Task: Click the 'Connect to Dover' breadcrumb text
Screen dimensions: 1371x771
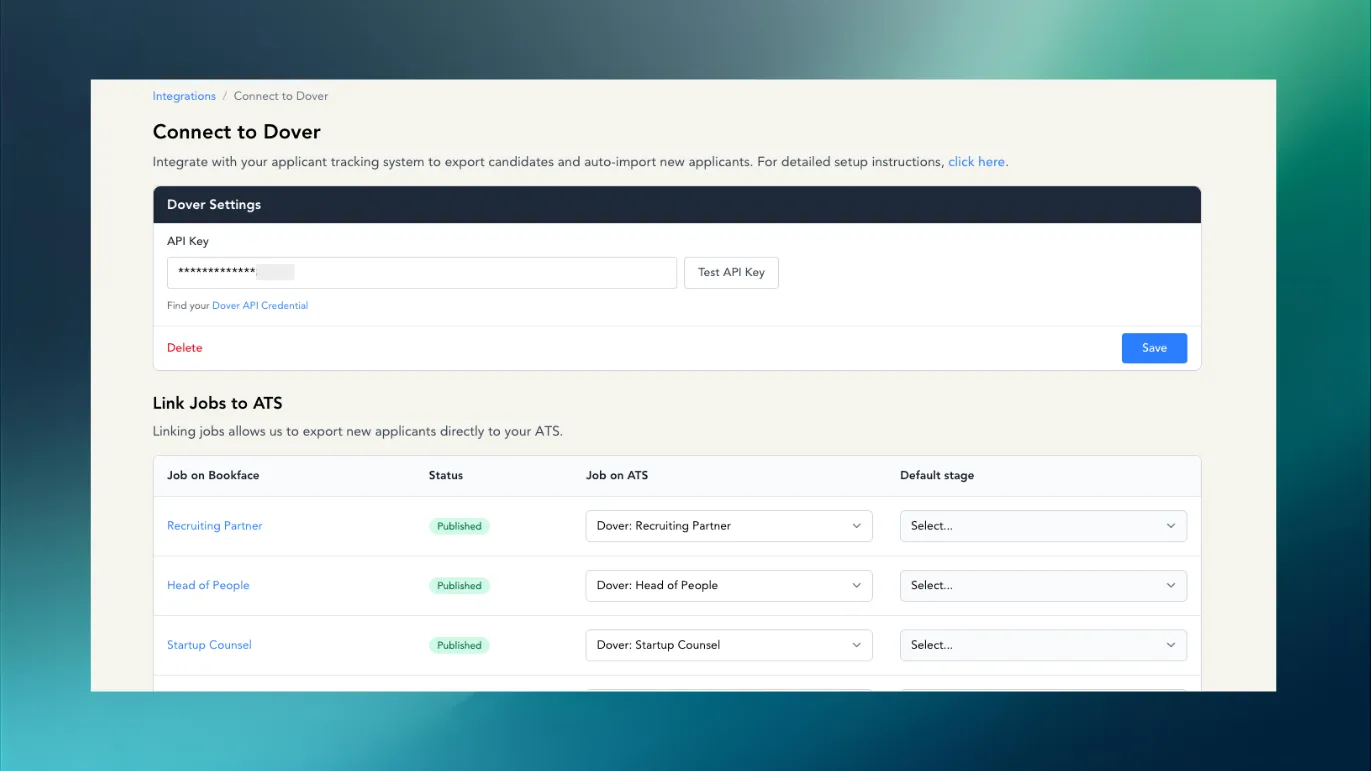Action: point(281,96)
